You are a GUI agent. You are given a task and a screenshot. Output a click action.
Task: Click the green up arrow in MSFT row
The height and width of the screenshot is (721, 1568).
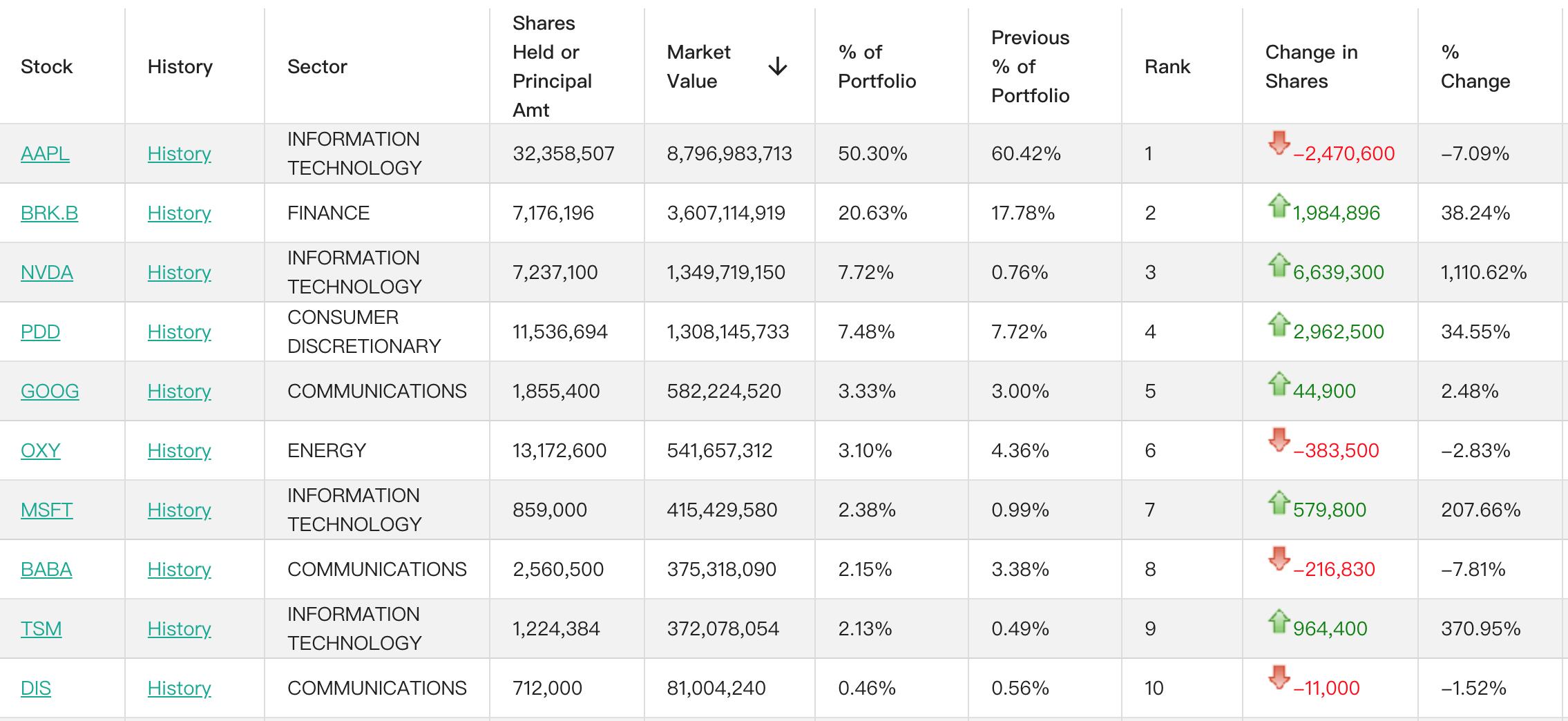point(1279,502)
